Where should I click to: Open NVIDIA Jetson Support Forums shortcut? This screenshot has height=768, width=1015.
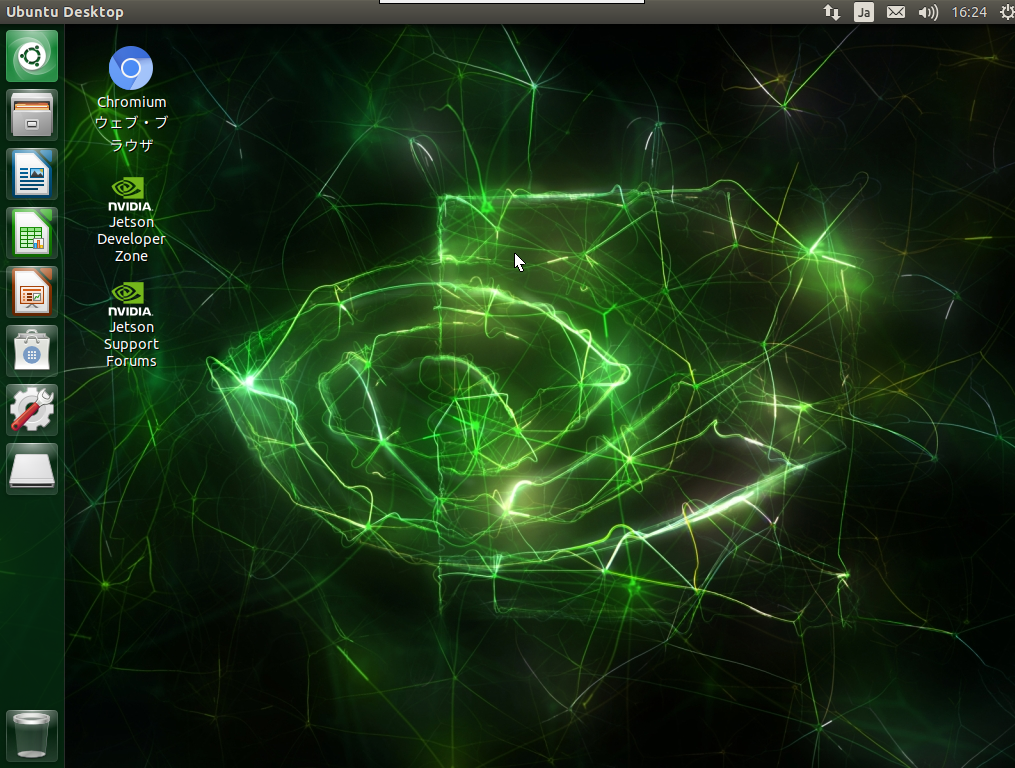[131, 325]
